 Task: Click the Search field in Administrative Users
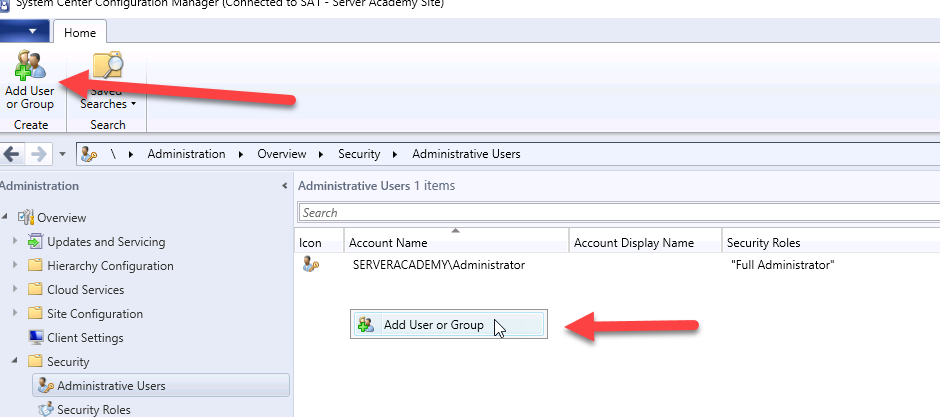(x=619, y=213)
